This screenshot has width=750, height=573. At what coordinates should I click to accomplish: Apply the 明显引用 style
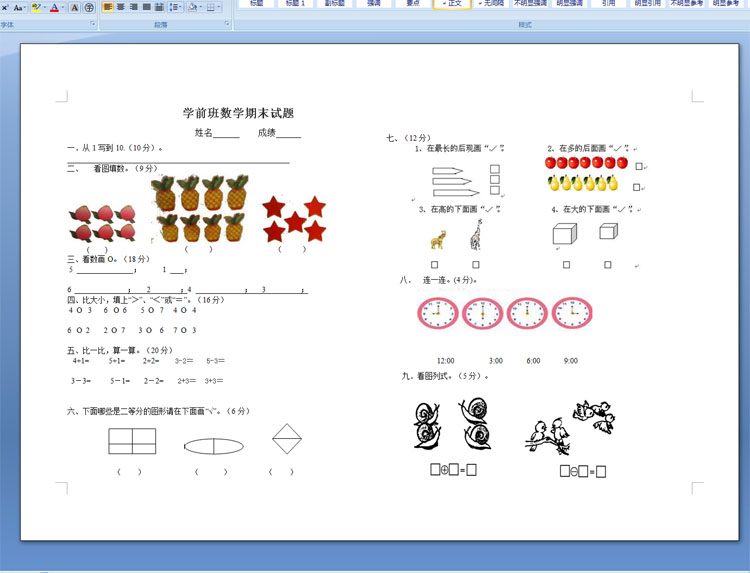(x=648, y=3)
